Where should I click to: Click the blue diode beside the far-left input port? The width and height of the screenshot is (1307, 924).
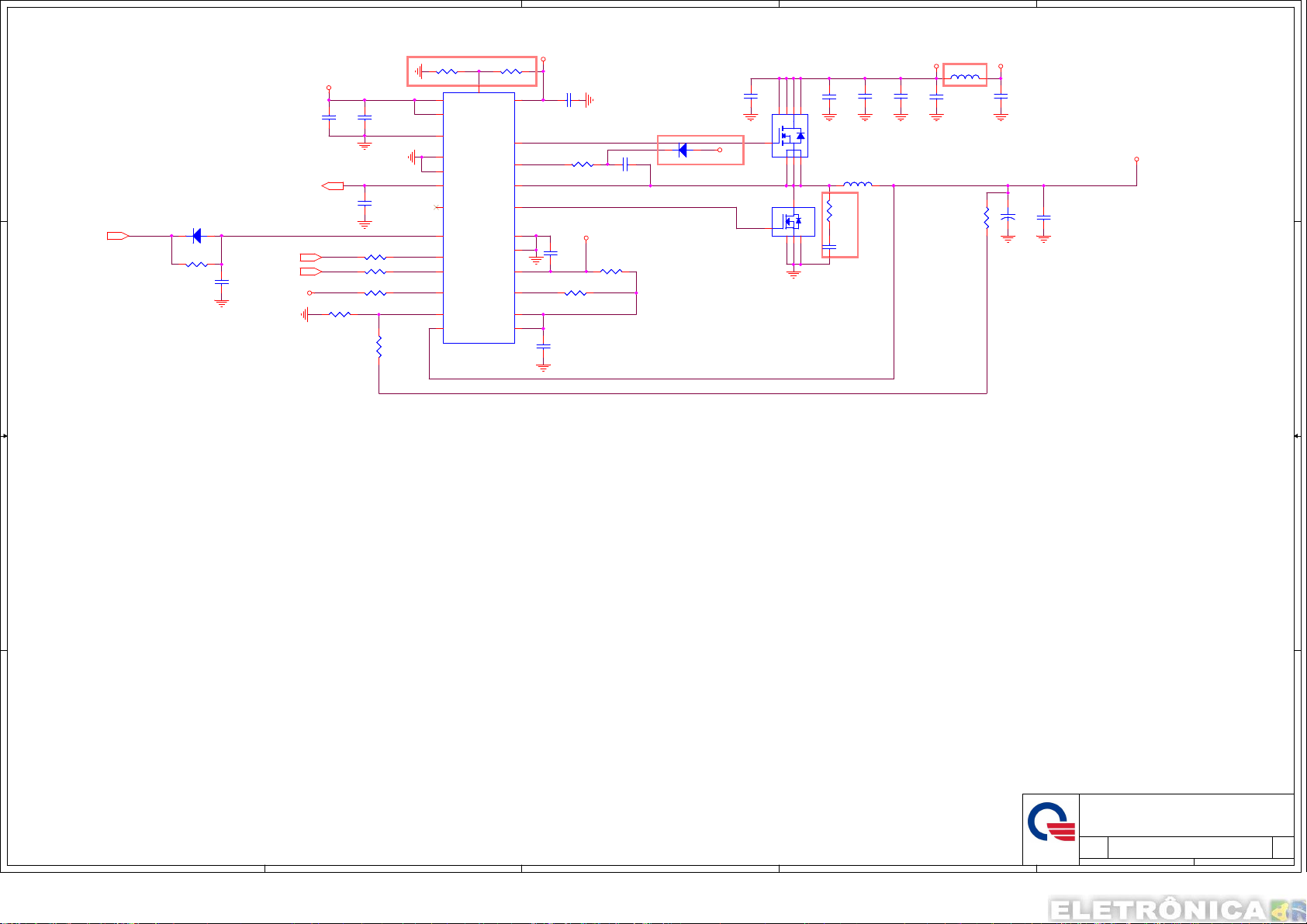pos(197,236)
